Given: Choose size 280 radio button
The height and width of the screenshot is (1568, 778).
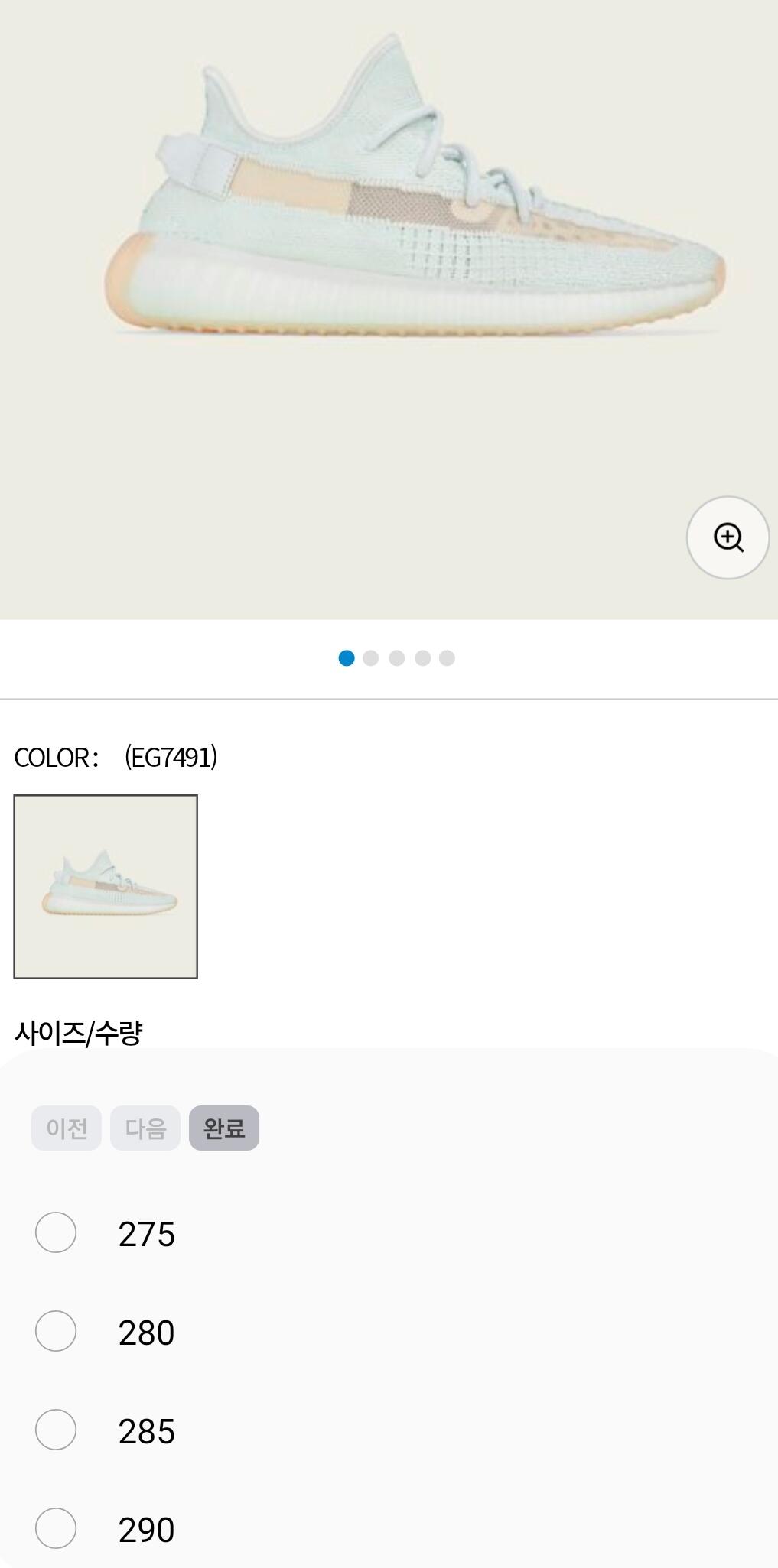Looking at the screenshot, I should 56,1331.
